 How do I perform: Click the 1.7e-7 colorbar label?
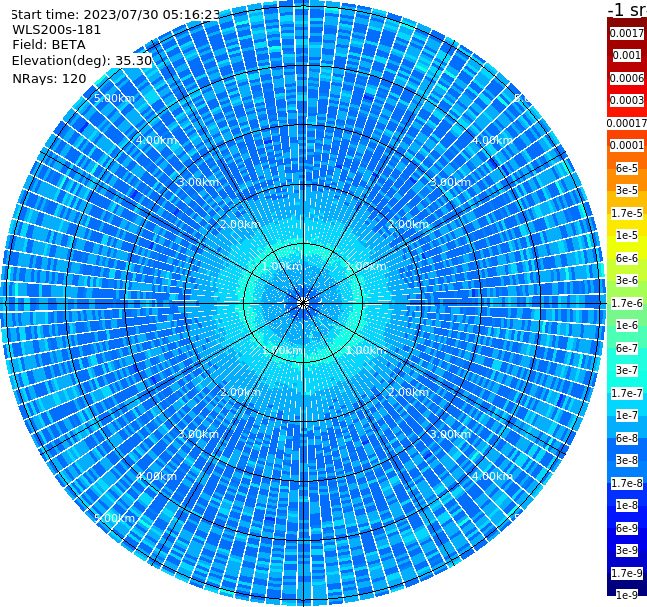[627, 393]
